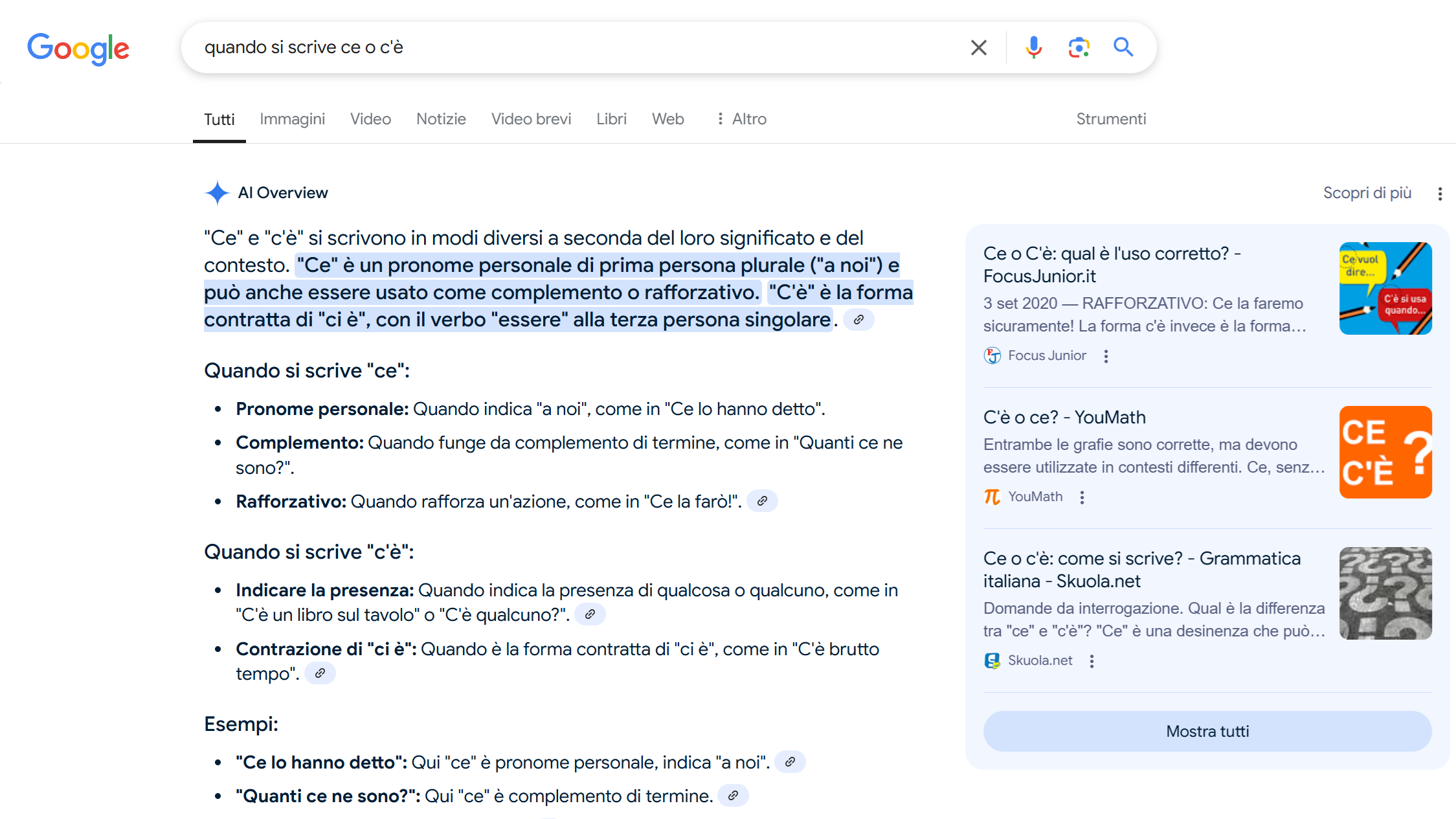Switch to the Notizie tab
The image size is (1456, 819).
click(x=441, y=119)
